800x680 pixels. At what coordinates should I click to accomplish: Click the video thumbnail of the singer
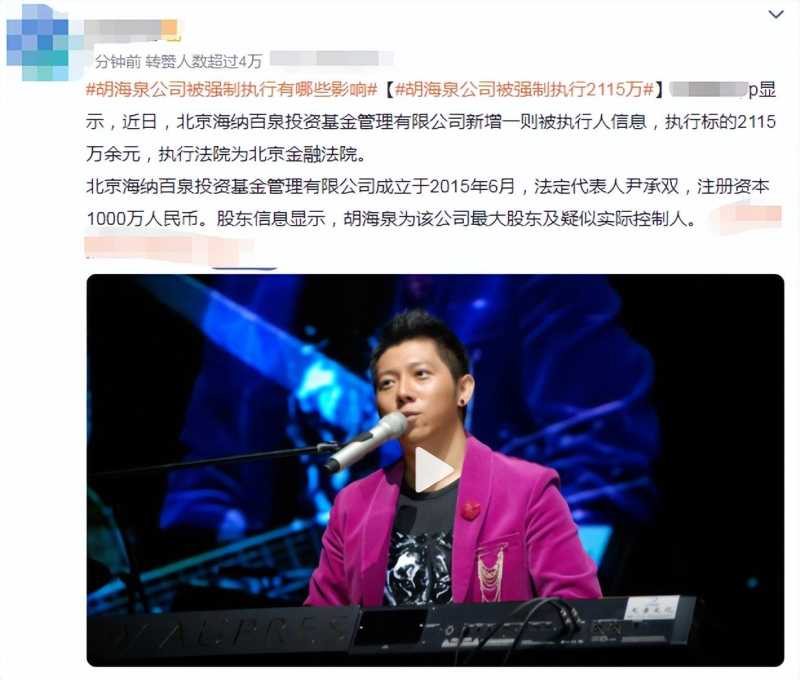435,470
